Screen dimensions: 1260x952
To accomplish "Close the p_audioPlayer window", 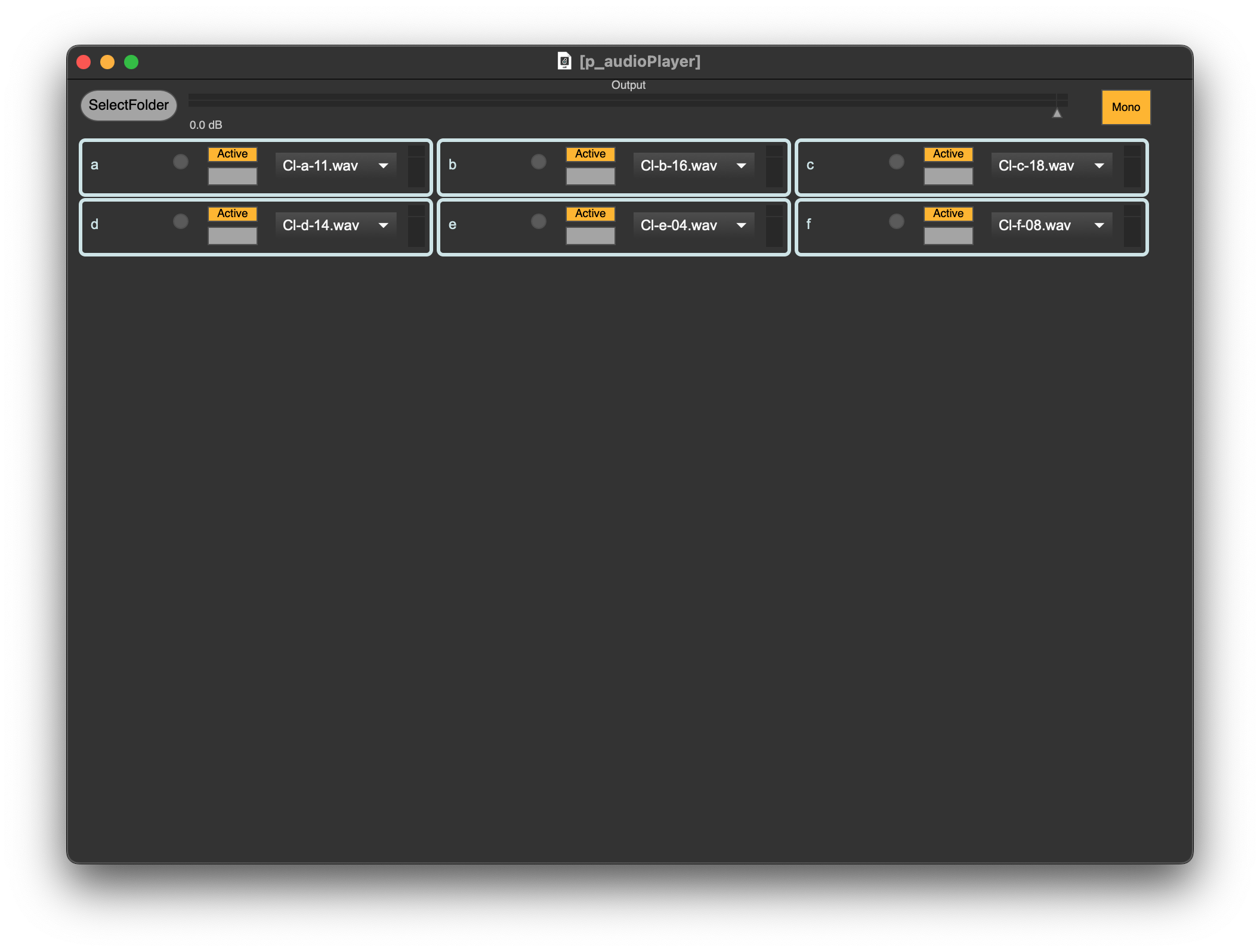I will click(84, 62).
